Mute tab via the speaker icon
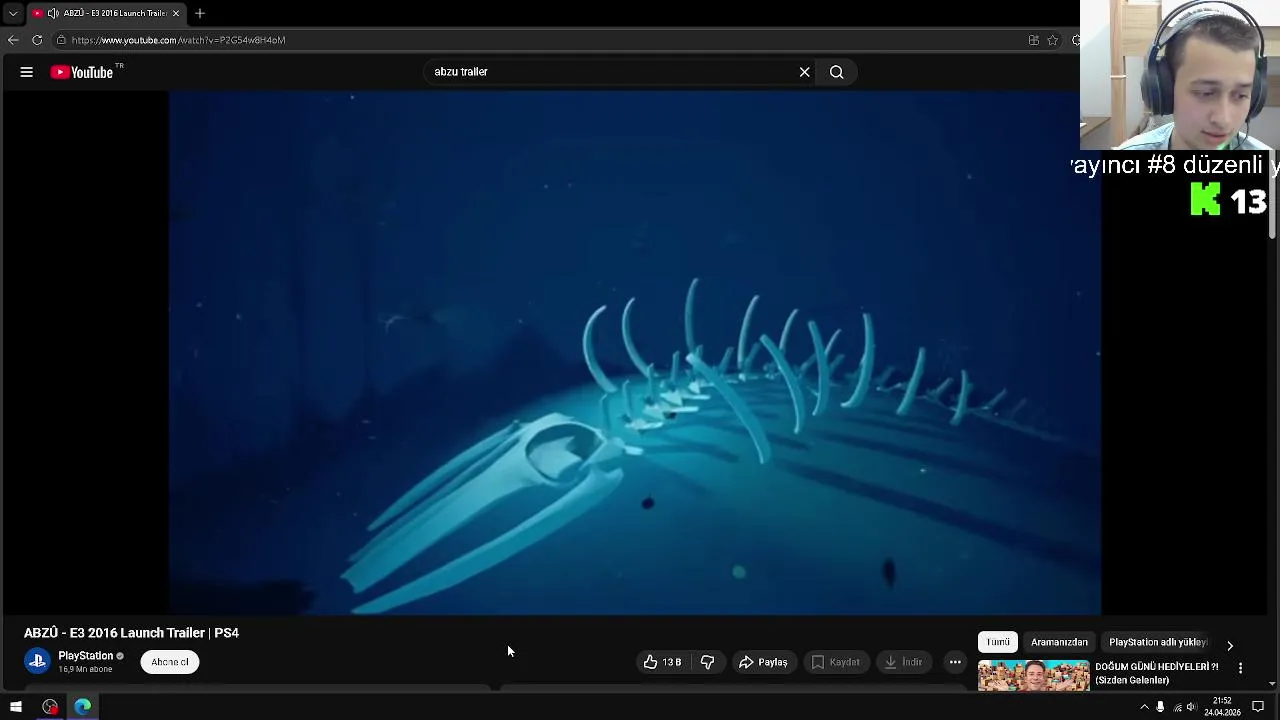Screen dimensions: 1280x720 tap(53, 13)
